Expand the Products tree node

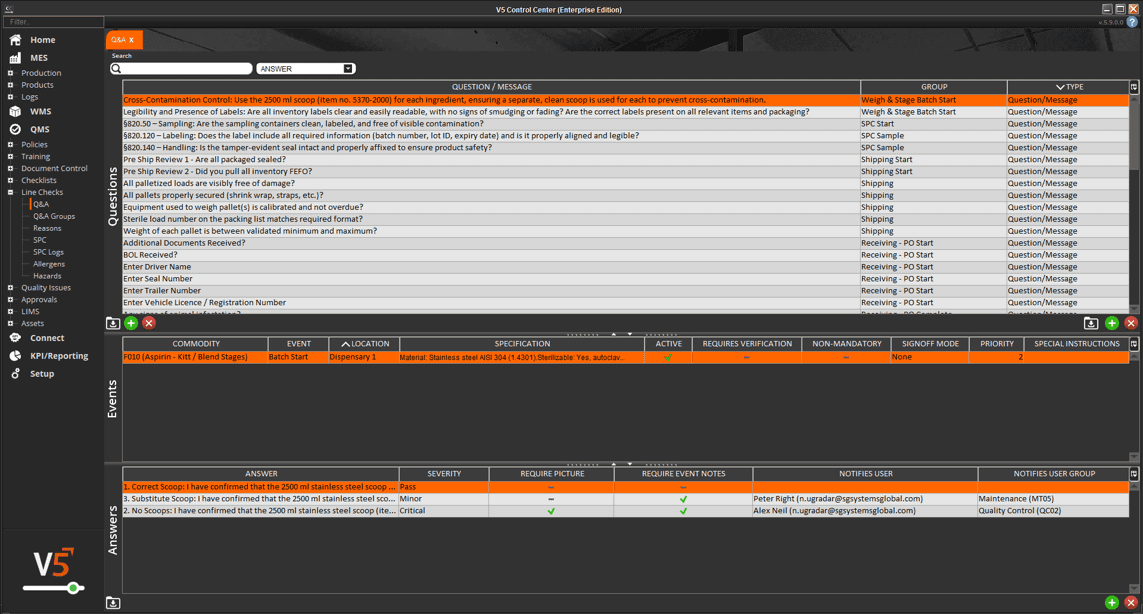(x=10, y=85)
